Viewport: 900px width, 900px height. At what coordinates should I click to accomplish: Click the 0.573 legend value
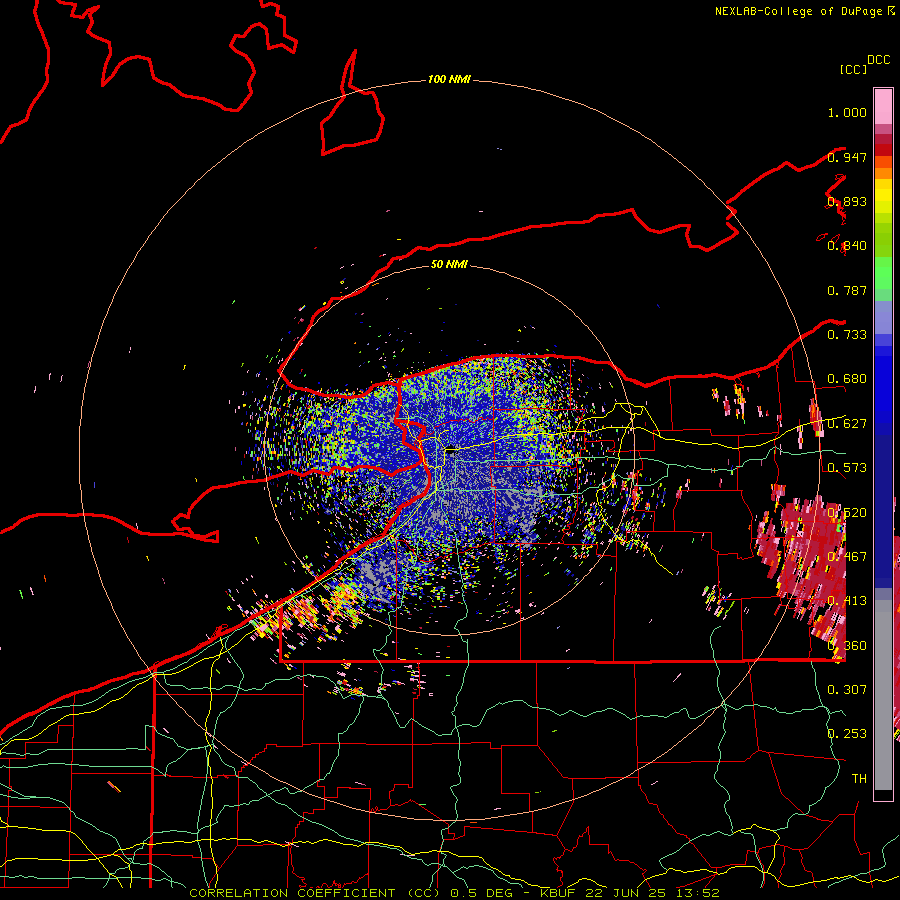click(x=847, y=468)
